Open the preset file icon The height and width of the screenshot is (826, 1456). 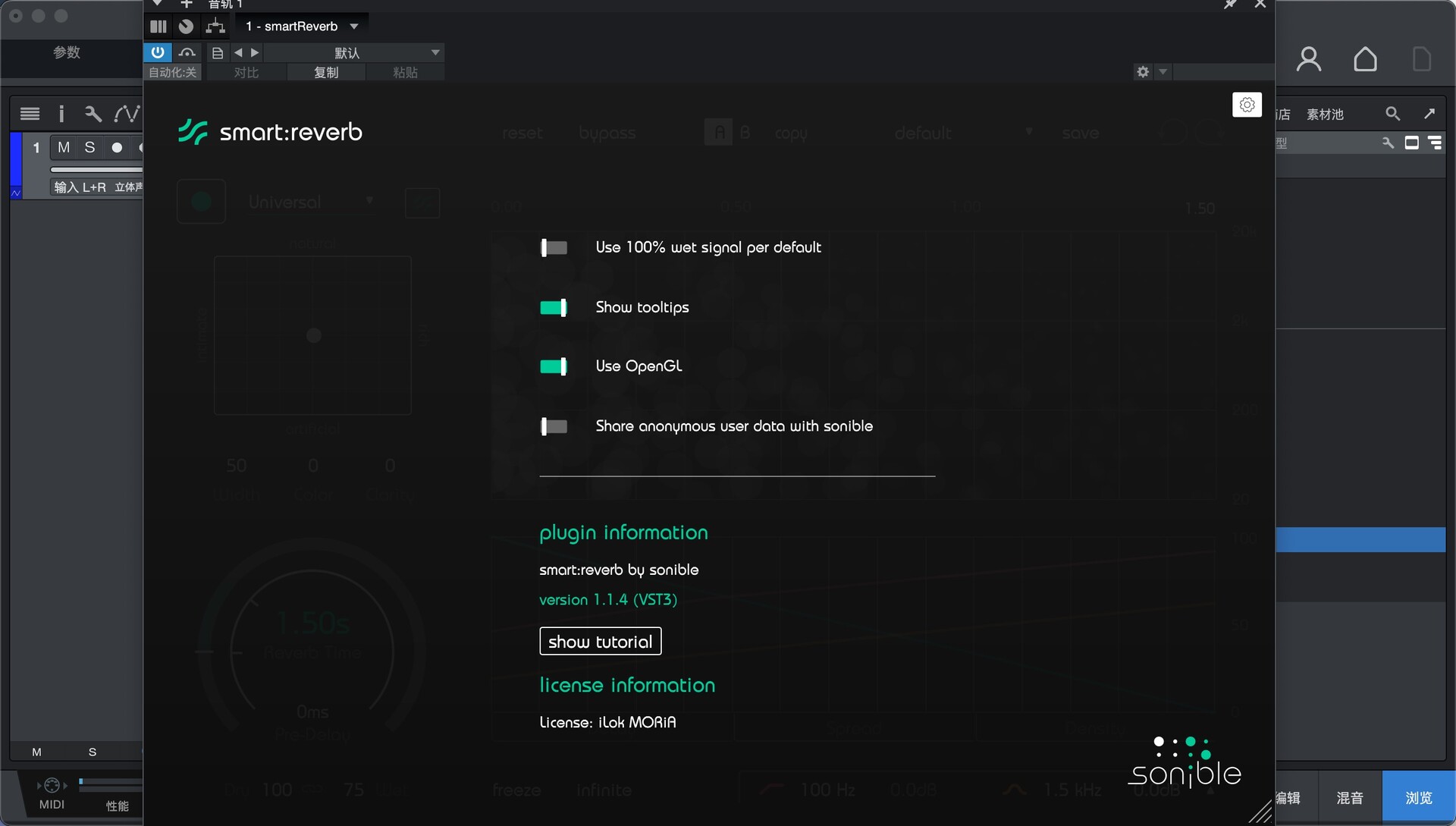218,53
